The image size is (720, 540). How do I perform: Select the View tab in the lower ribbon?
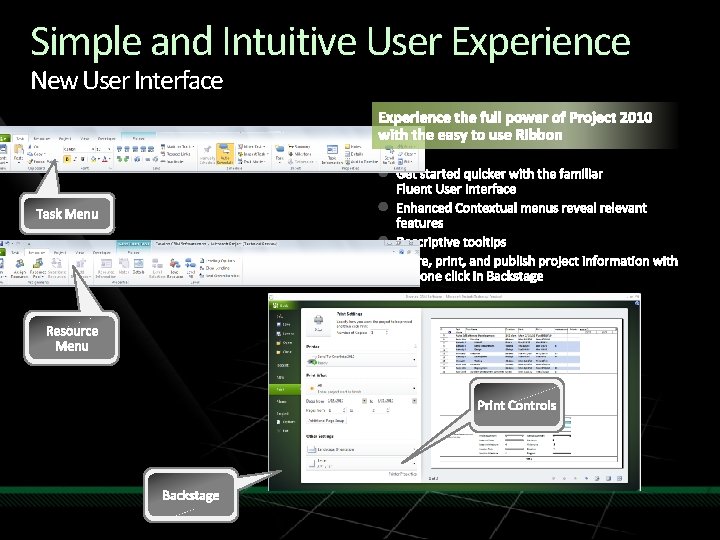tap(79, 253)
